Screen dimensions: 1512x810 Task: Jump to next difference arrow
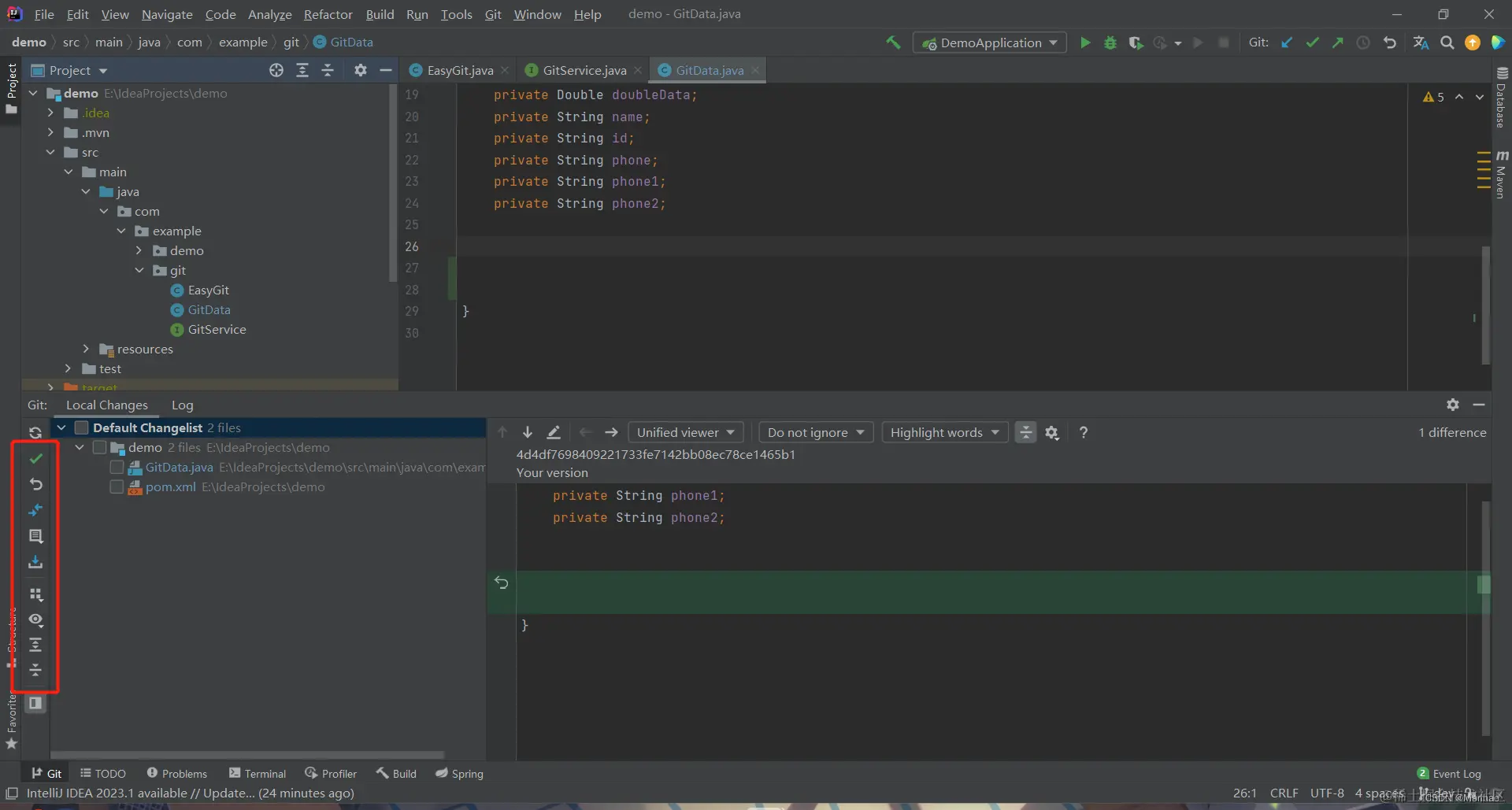tap(528, 432)
